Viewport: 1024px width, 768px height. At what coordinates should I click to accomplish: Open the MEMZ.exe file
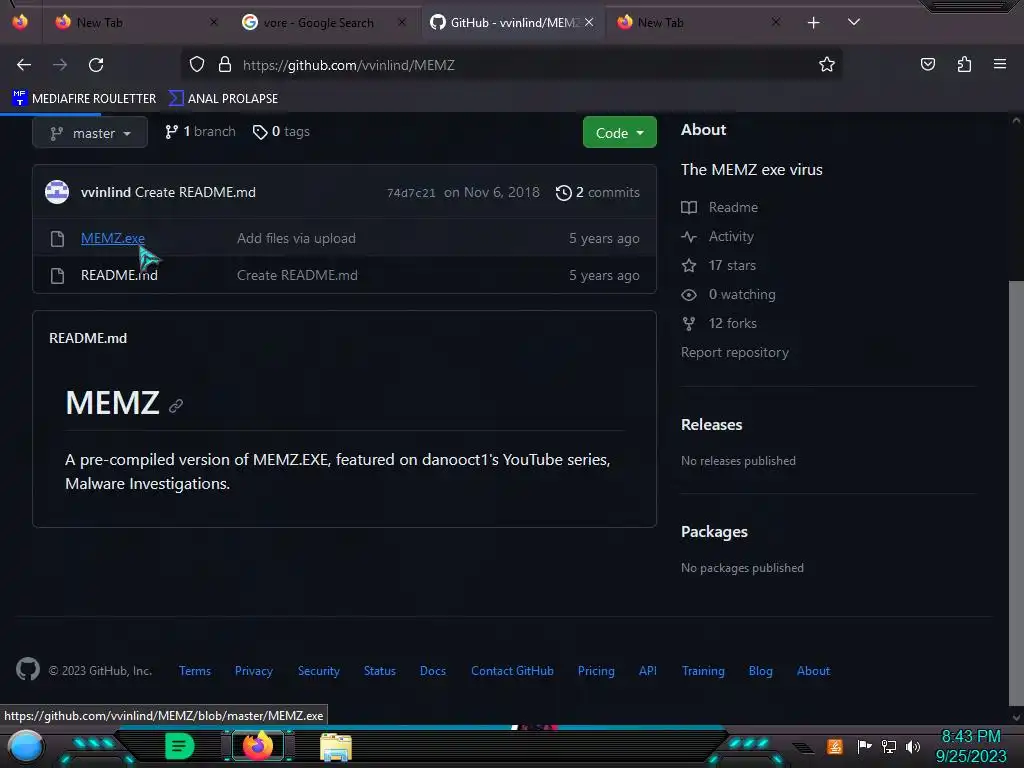113,238
